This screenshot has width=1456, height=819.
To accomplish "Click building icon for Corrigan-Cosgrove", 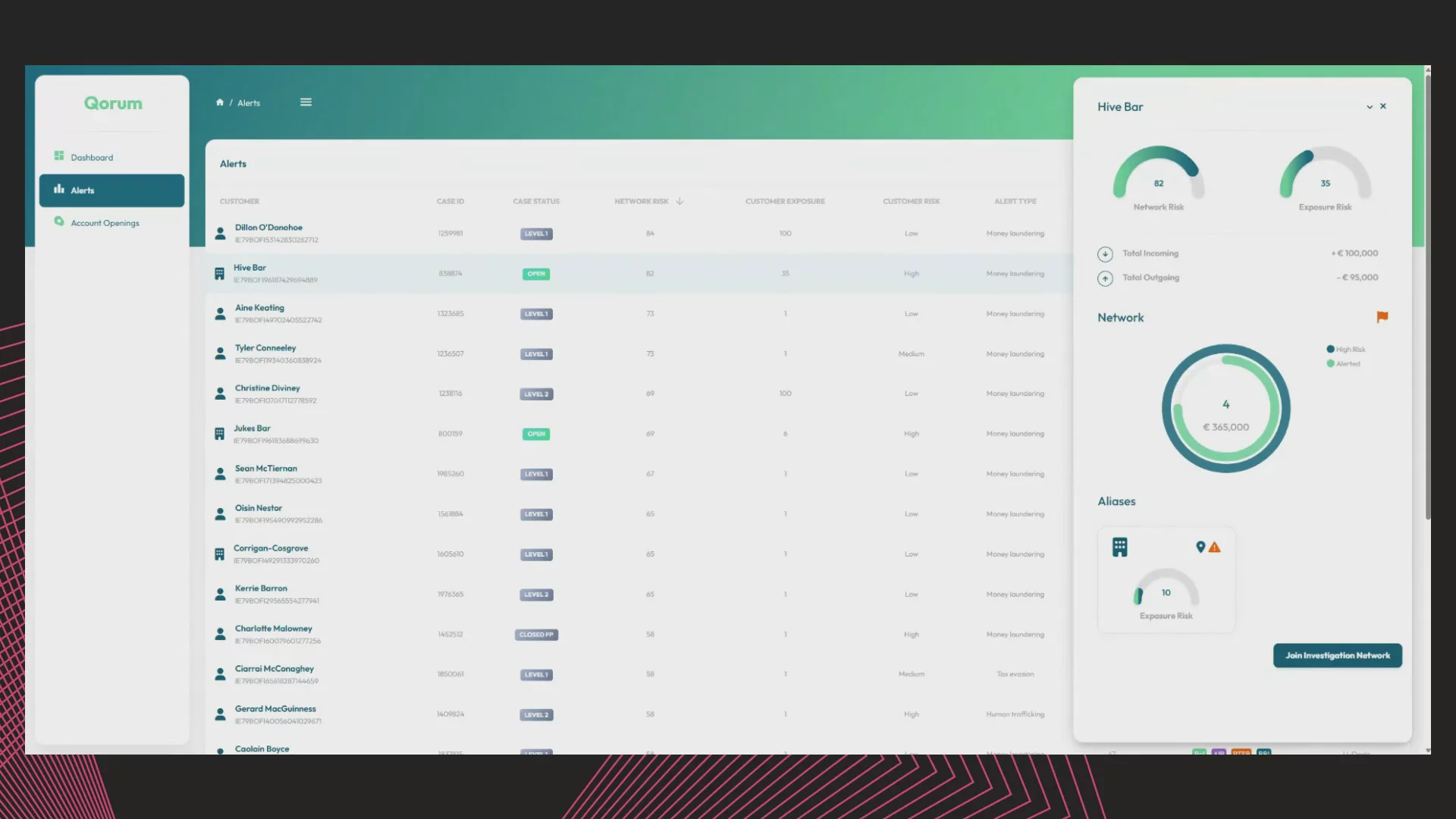I will 219,554.
